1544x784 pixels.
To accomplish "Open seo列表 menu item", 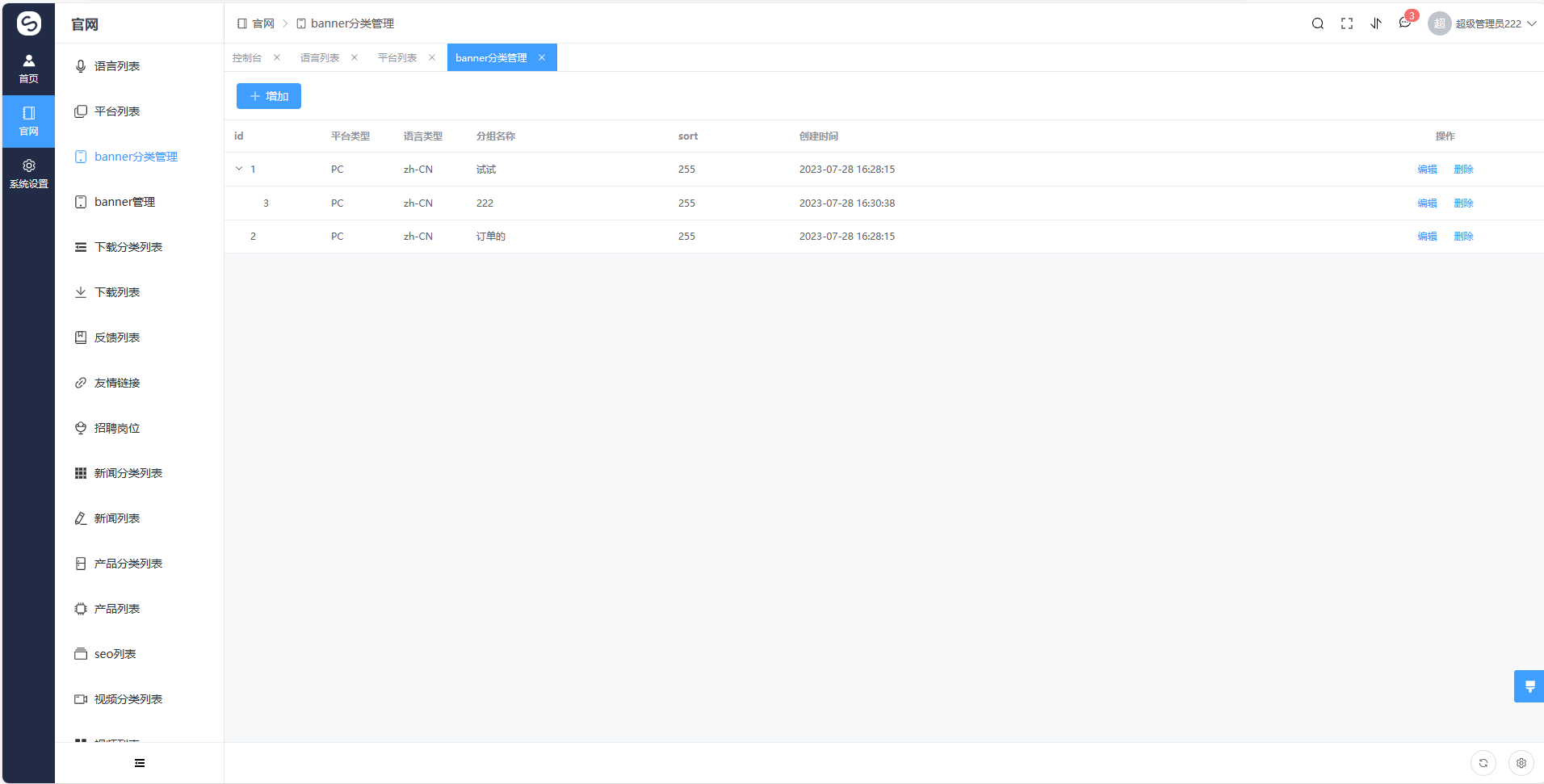I will 139,654.
